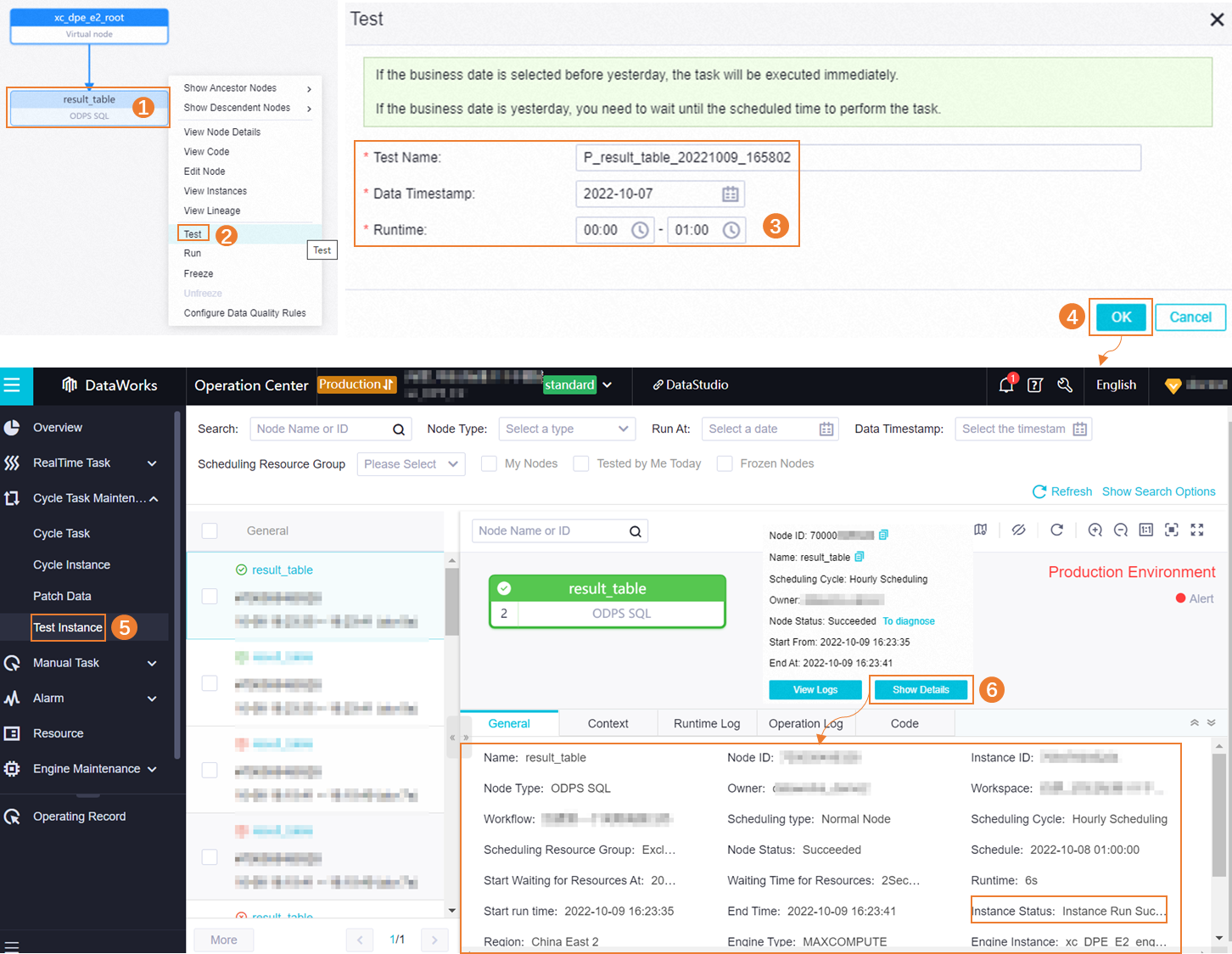Viewport: 1232px width, 954px height.
Task: Open DataWorks notifications via the bell icon
Action: pos(1005,384)
